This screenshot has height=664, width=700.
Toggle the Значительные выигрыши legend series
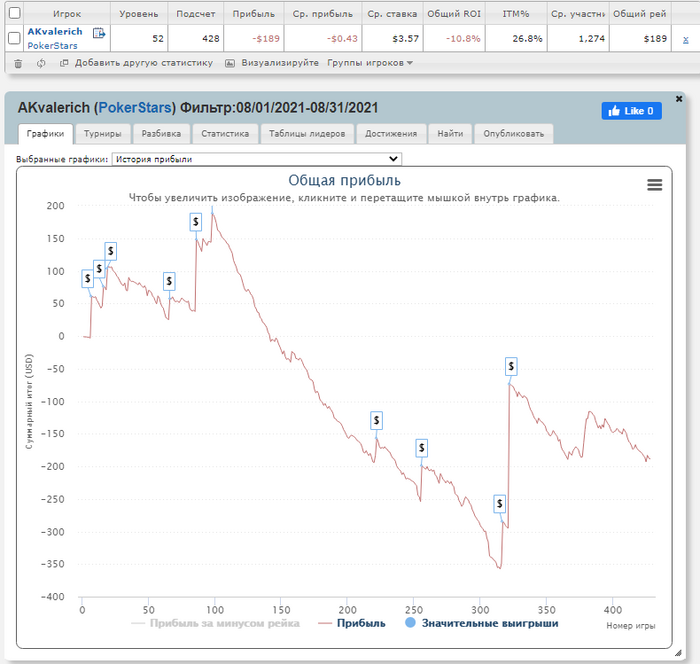point(482,623)
